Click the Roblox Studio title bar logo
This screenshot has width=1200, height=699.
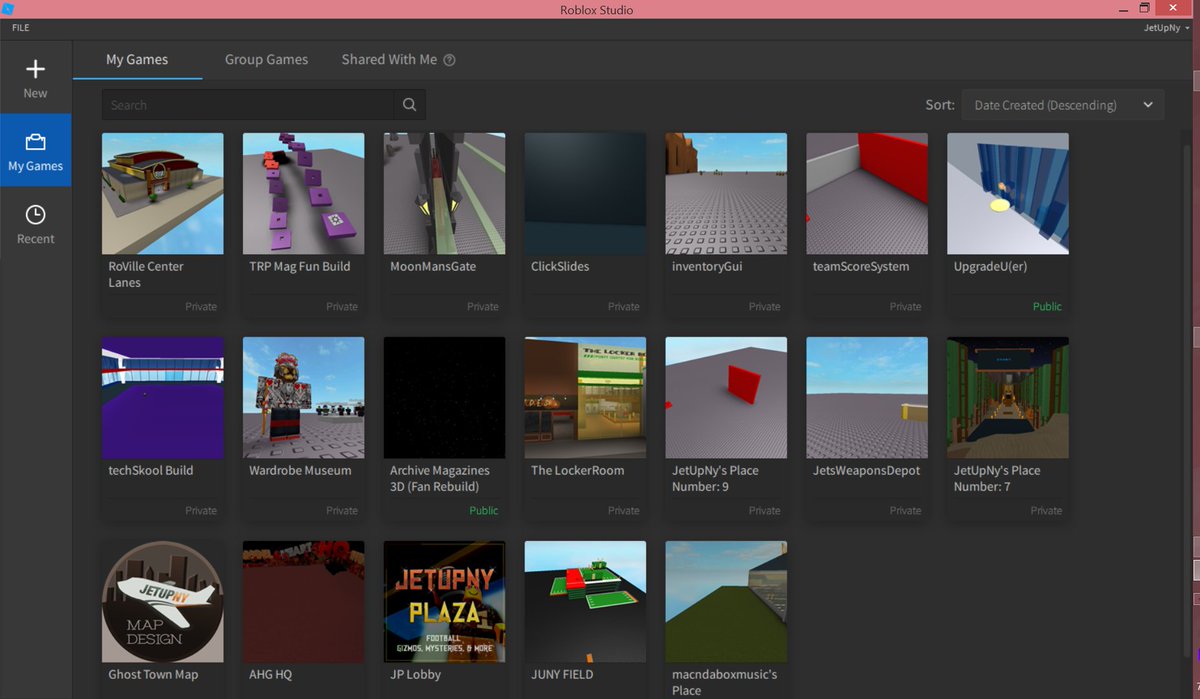10,8
